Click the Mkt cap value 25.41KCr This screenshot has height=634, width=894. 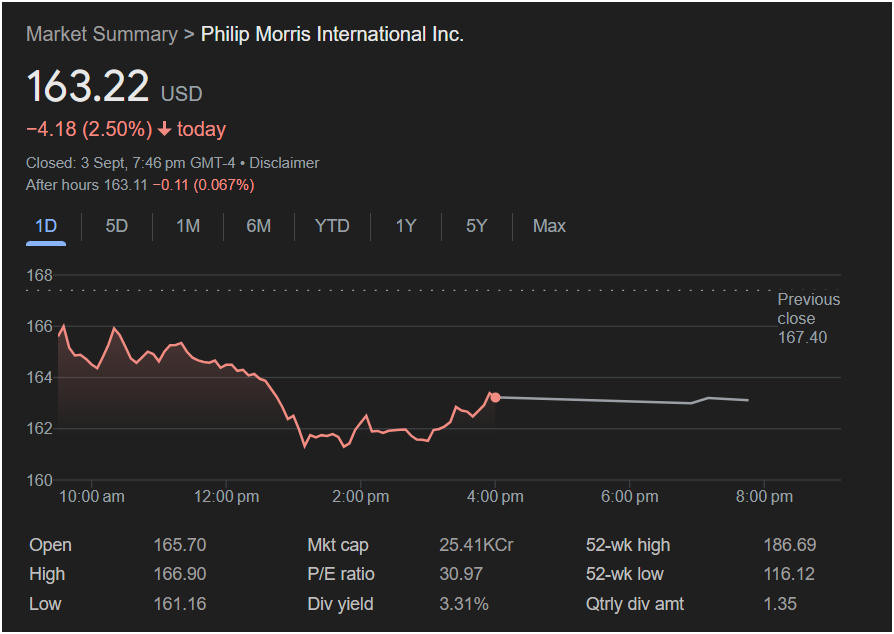[476, 545]
